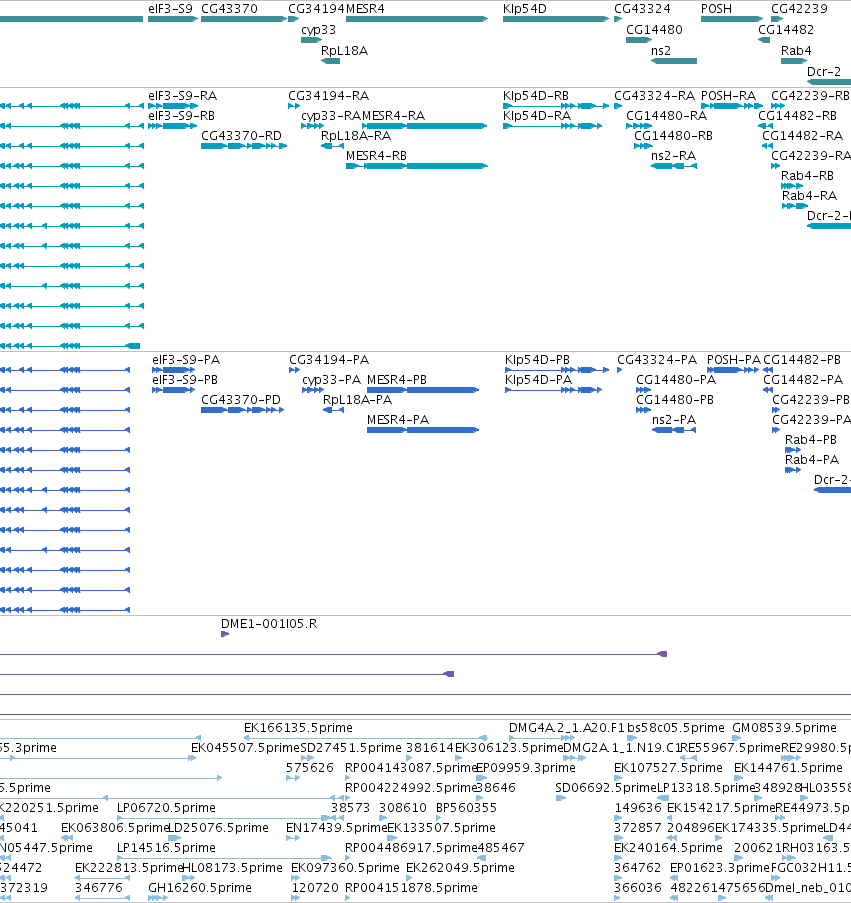Select transcript eIF3-S9-RB
The height and width of the screenshot is (903, 851).
(173, 126)
